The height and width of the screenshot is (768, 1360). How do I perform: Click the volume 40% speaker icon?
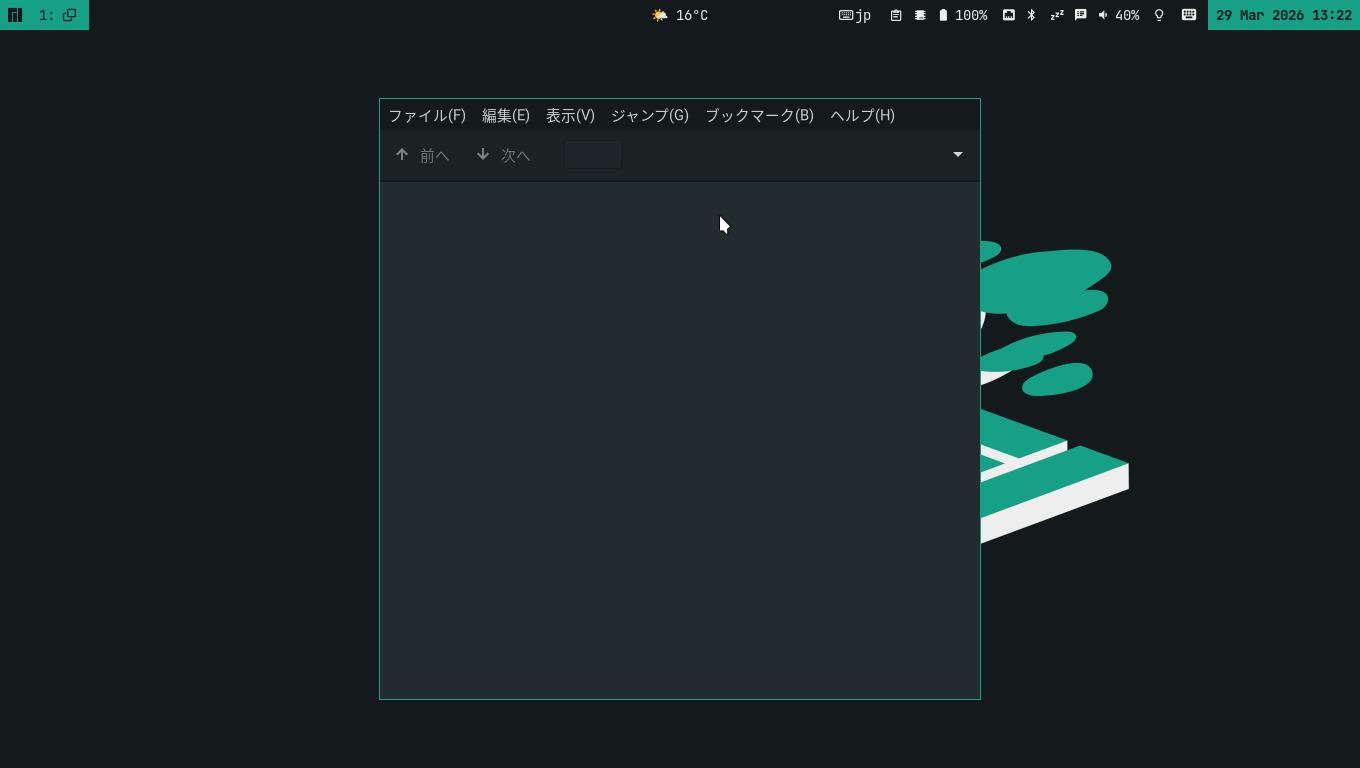1103,15
